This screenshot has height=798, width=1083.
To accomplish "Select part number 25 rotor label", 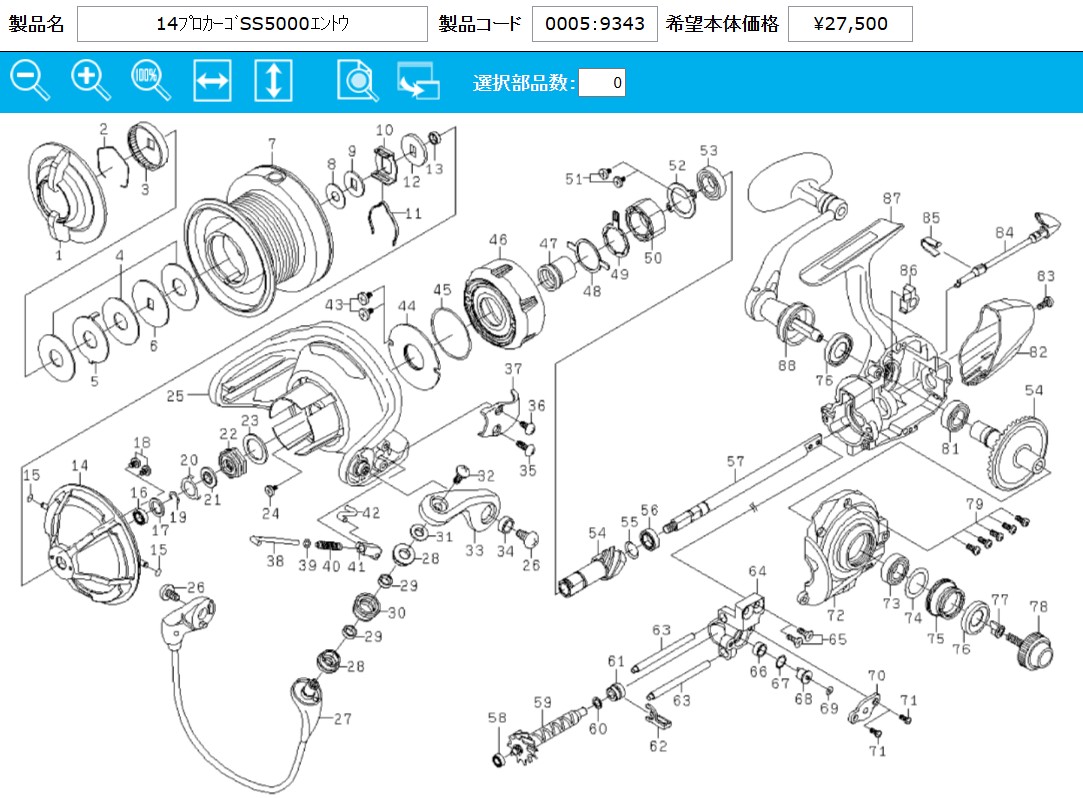I will (x=175, y=396).
